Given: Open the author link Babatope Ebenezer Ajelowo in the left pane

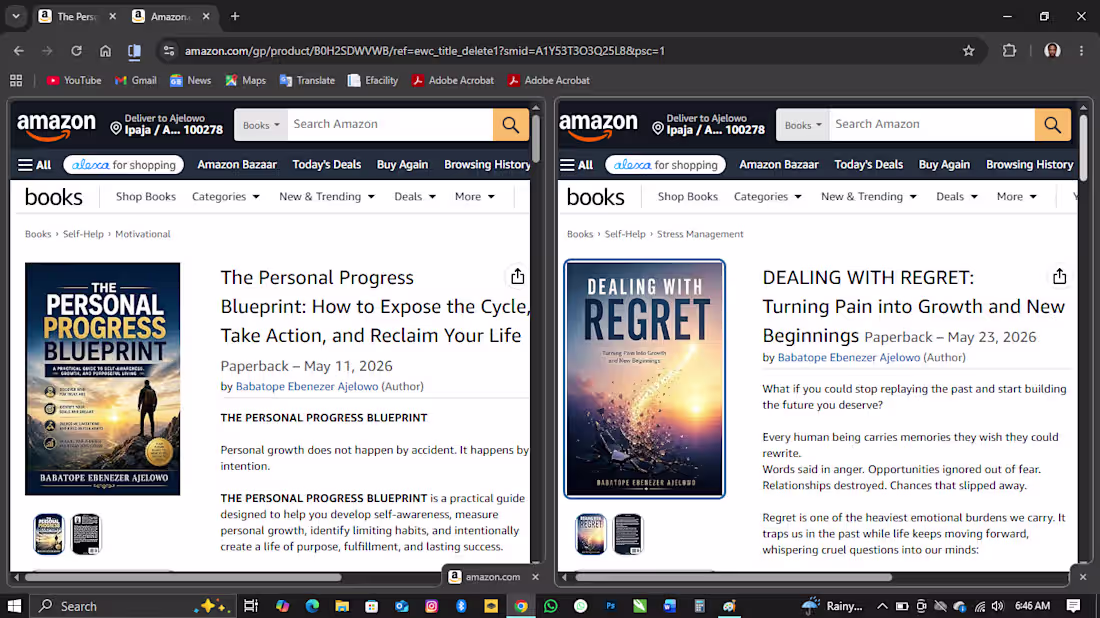Looking at the screenshot, I should point(307,387).
